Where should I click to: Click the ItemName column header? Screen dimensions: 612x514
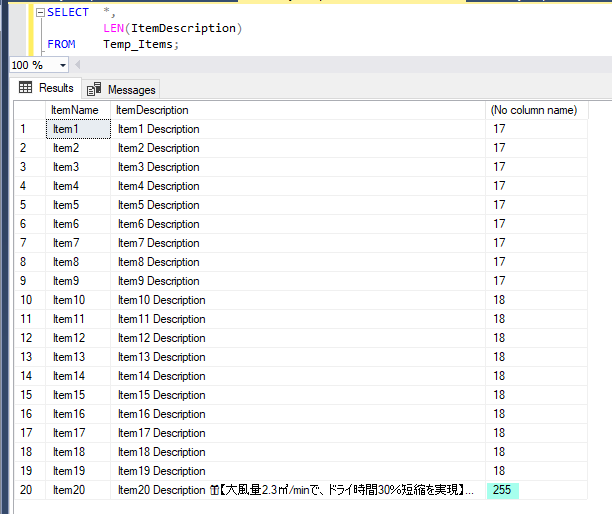[x=75, y=110]
